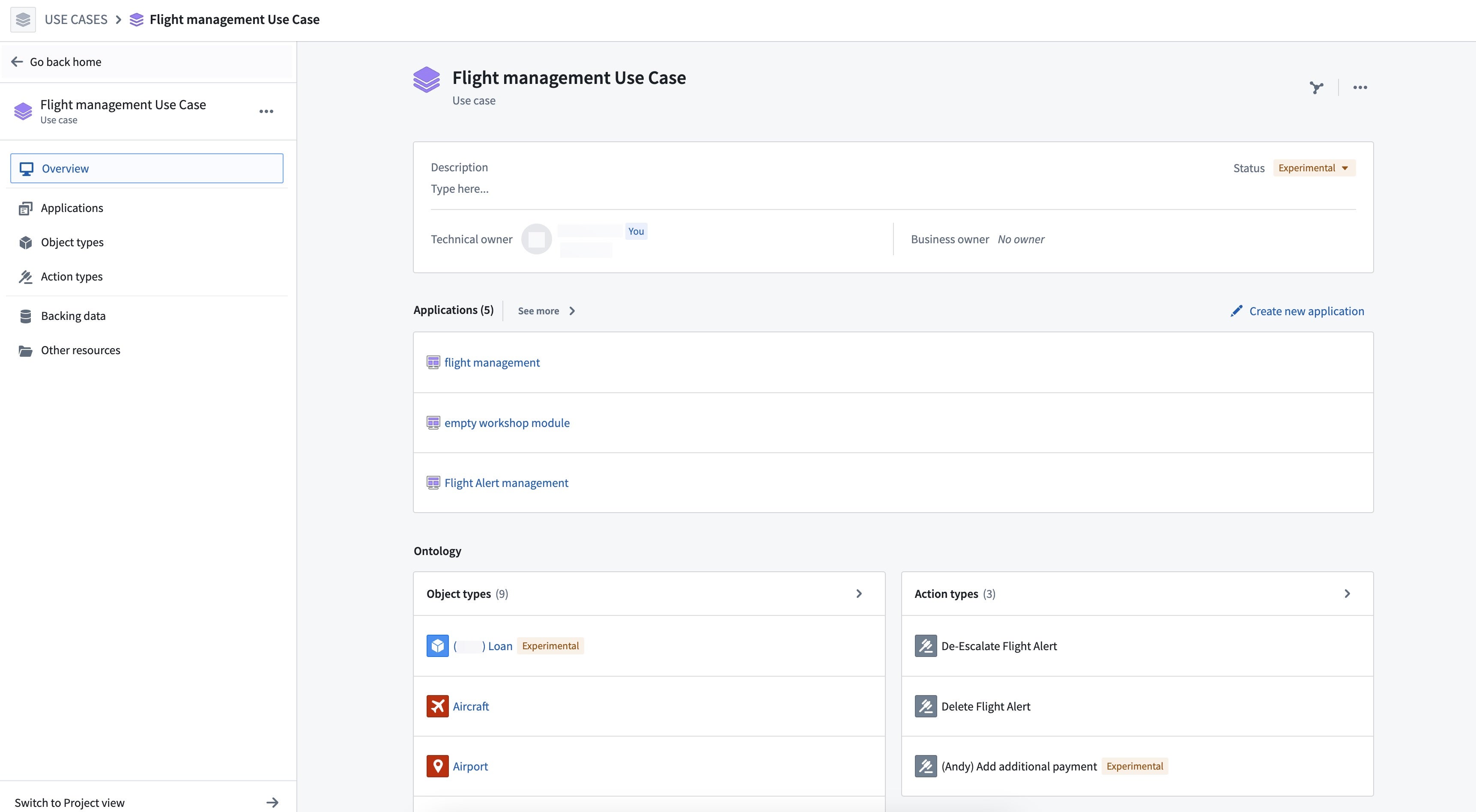Open the lineage graph icon in header

coord(1317,88)
